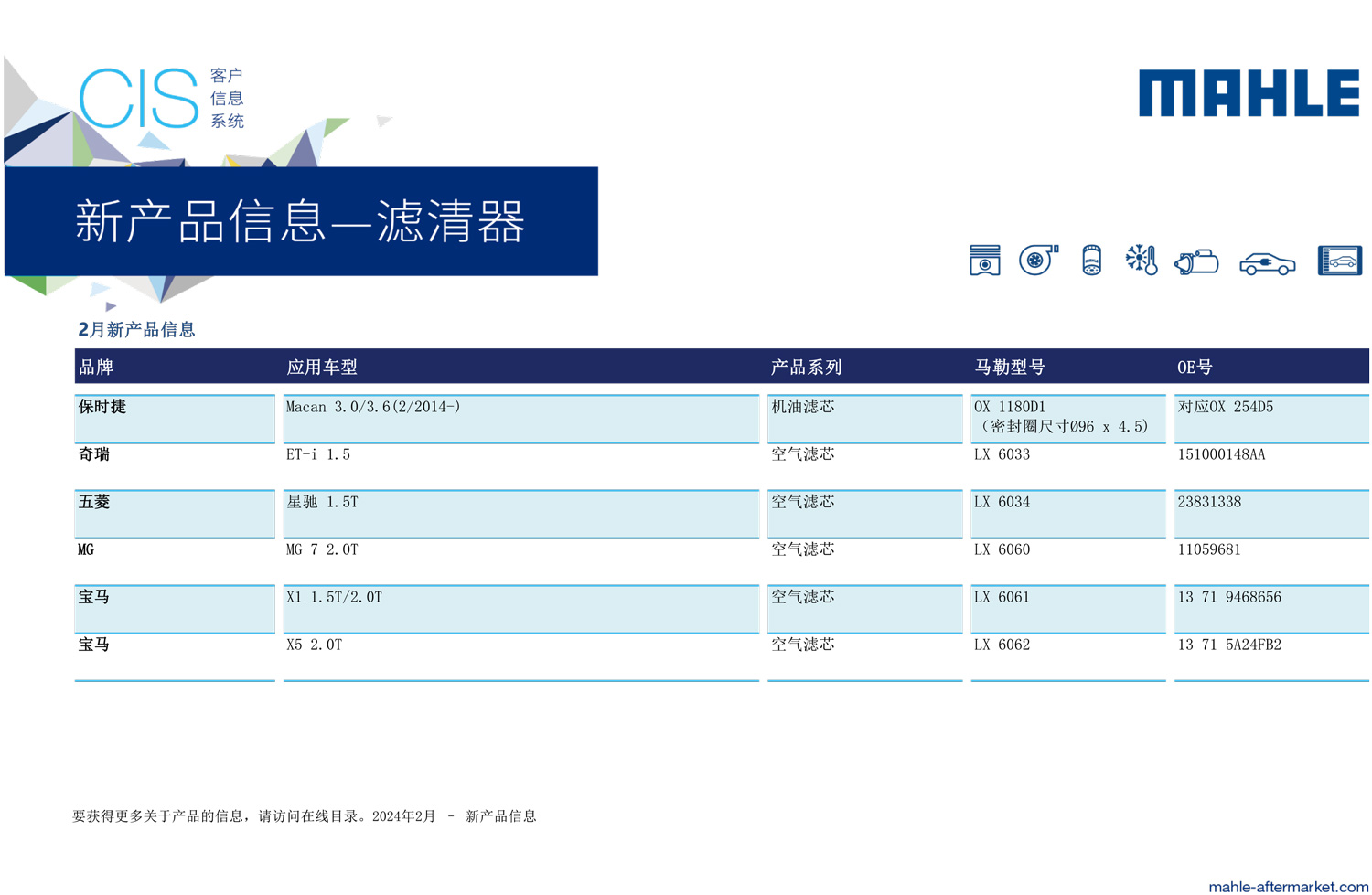Select the MG brand cell
The image size is (1372, 895).
tap(175, 561)
